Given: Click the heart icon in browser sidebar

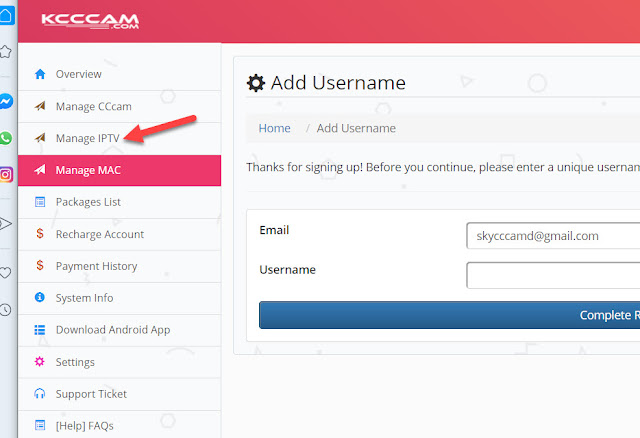Looking at the screenshot, I should (6, 272).
